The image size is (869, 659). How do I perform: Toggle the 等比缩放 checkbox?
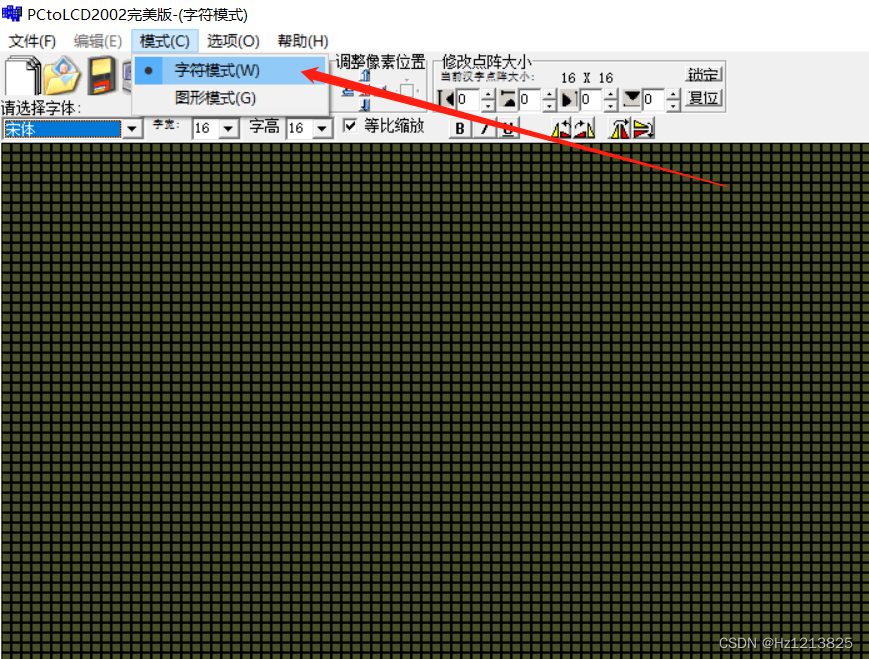[350, 126]
